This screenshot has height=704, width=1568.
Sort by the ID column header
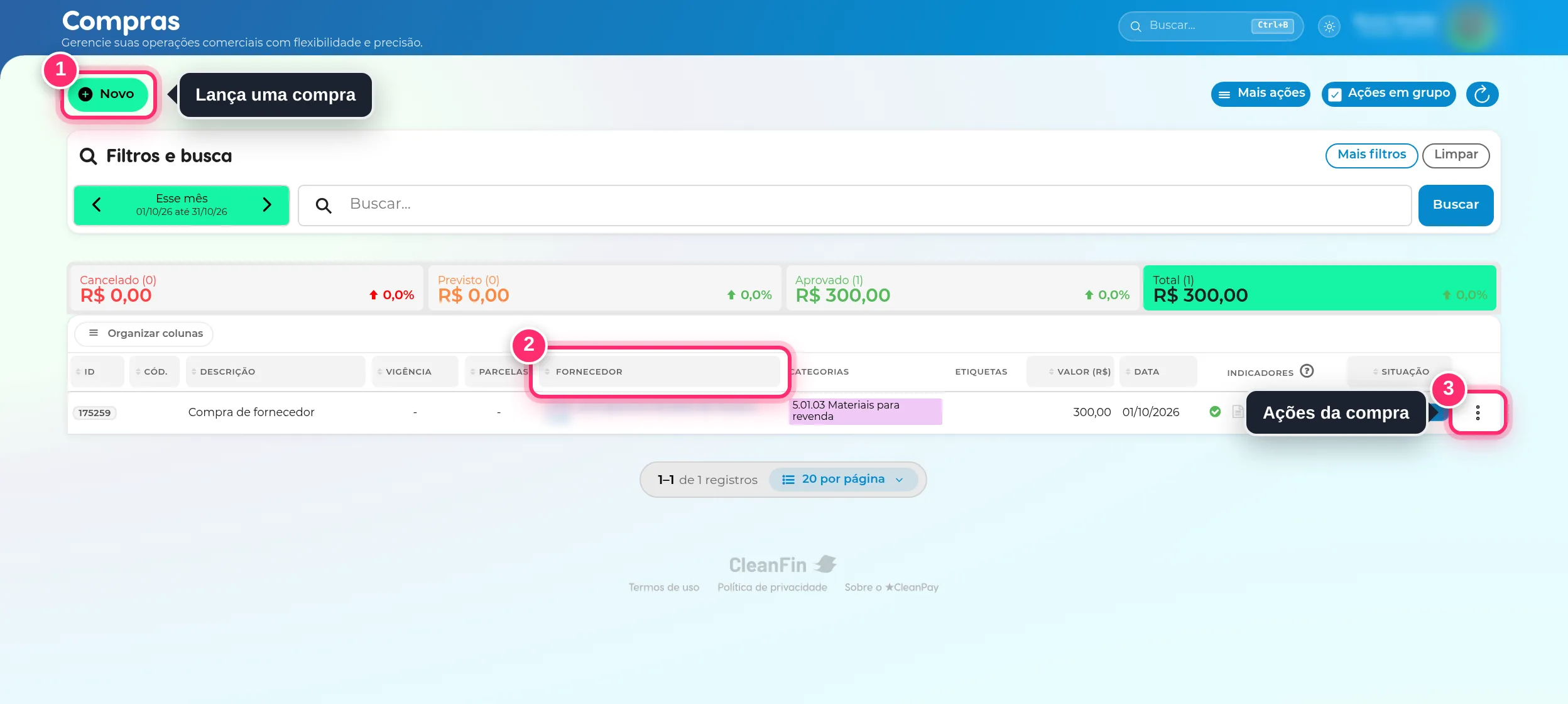97,371
